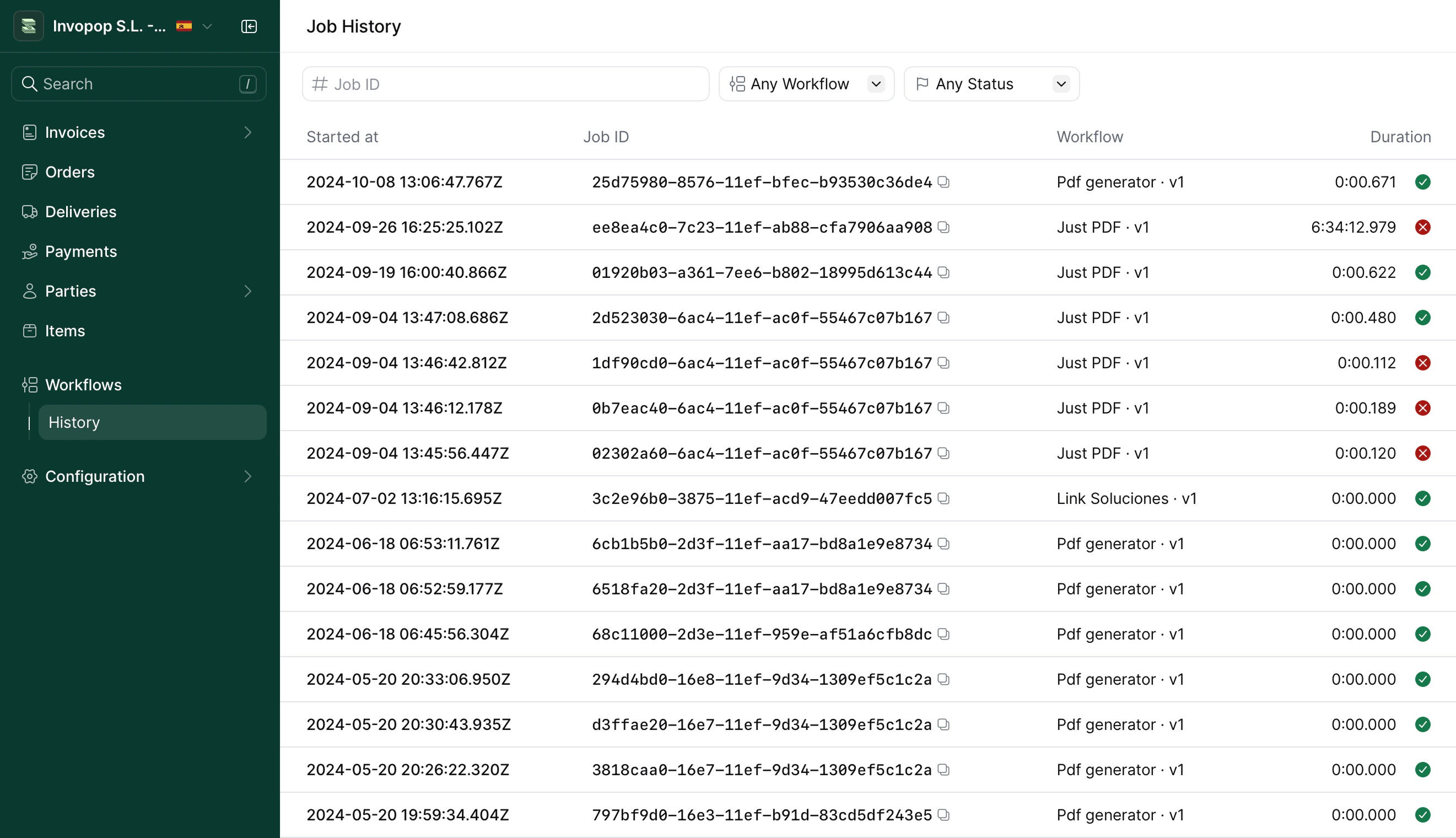1456x838 pixels.
Task: Open the Workflows icon
Action: click(30, 384)
